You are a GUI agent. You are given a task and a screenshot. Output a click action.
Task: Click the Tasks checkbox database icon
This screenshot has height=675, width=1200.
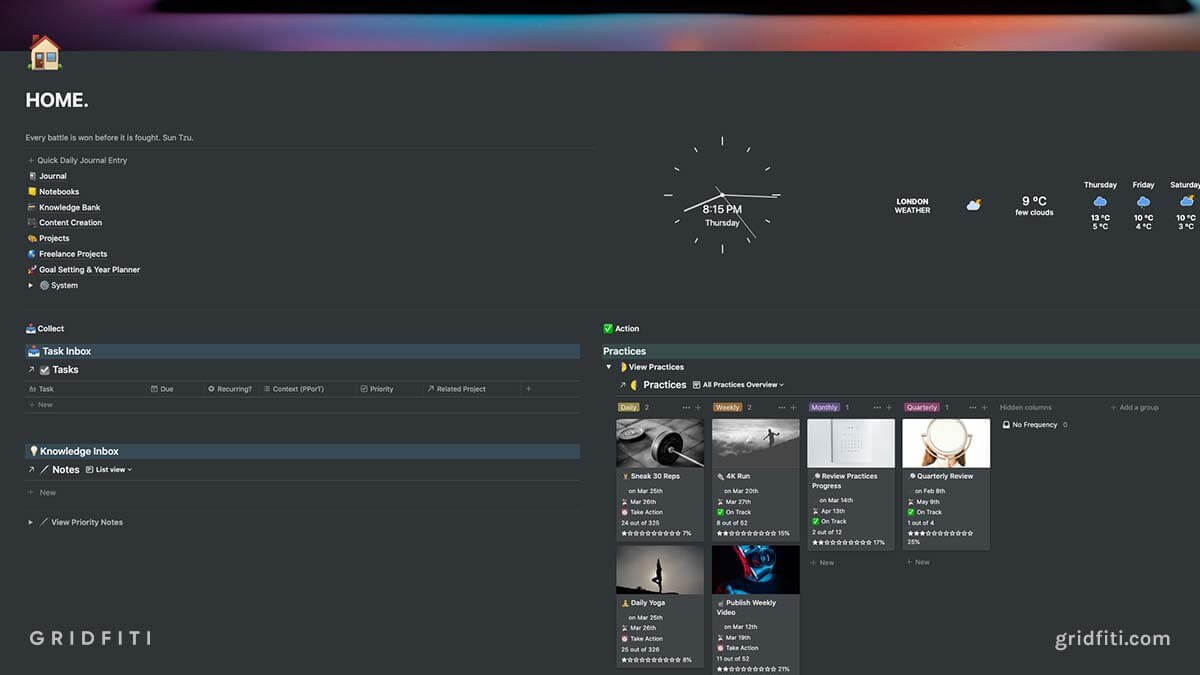45,370
